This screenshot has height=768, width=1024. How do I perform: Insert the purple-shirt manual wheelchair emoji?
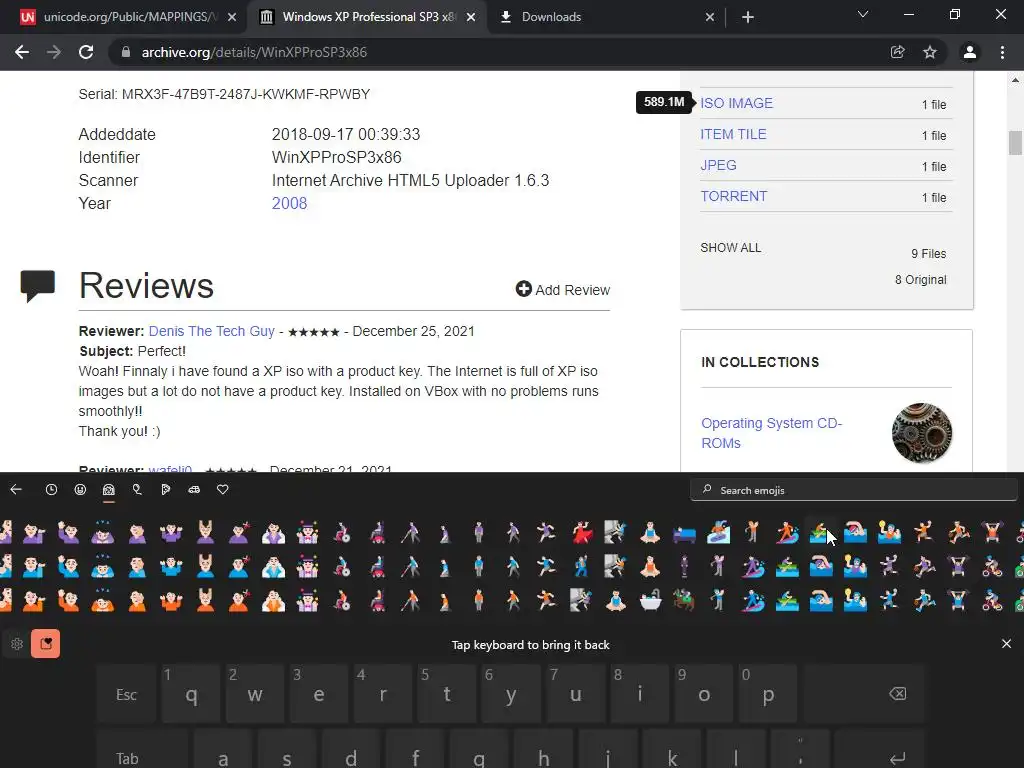coord(342,533)
